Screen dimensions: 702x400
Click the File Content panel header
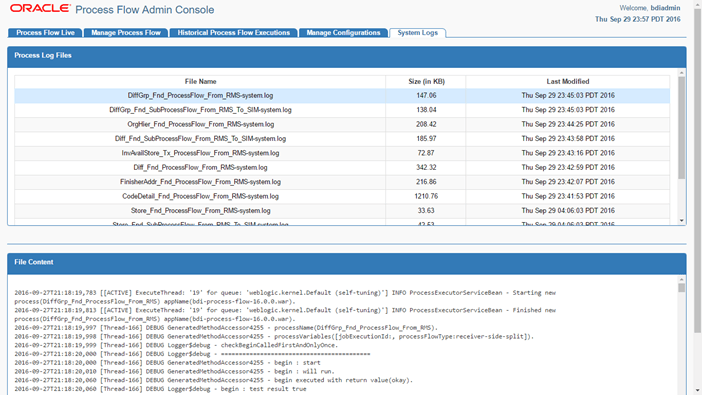pos(347,264)
